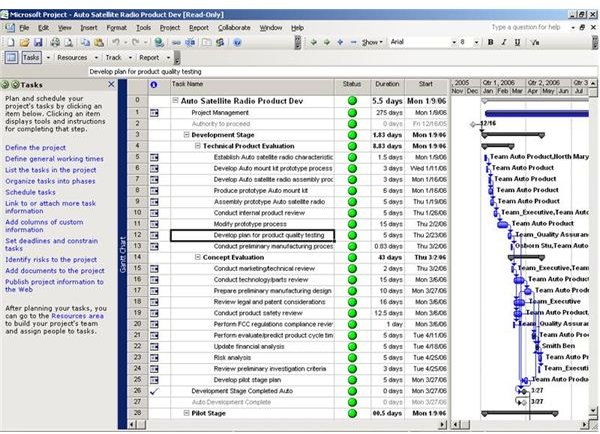The width and height of the screenshot is (600, 434).
Task: Click the Assign Resources icon
Action: (220, 42)
